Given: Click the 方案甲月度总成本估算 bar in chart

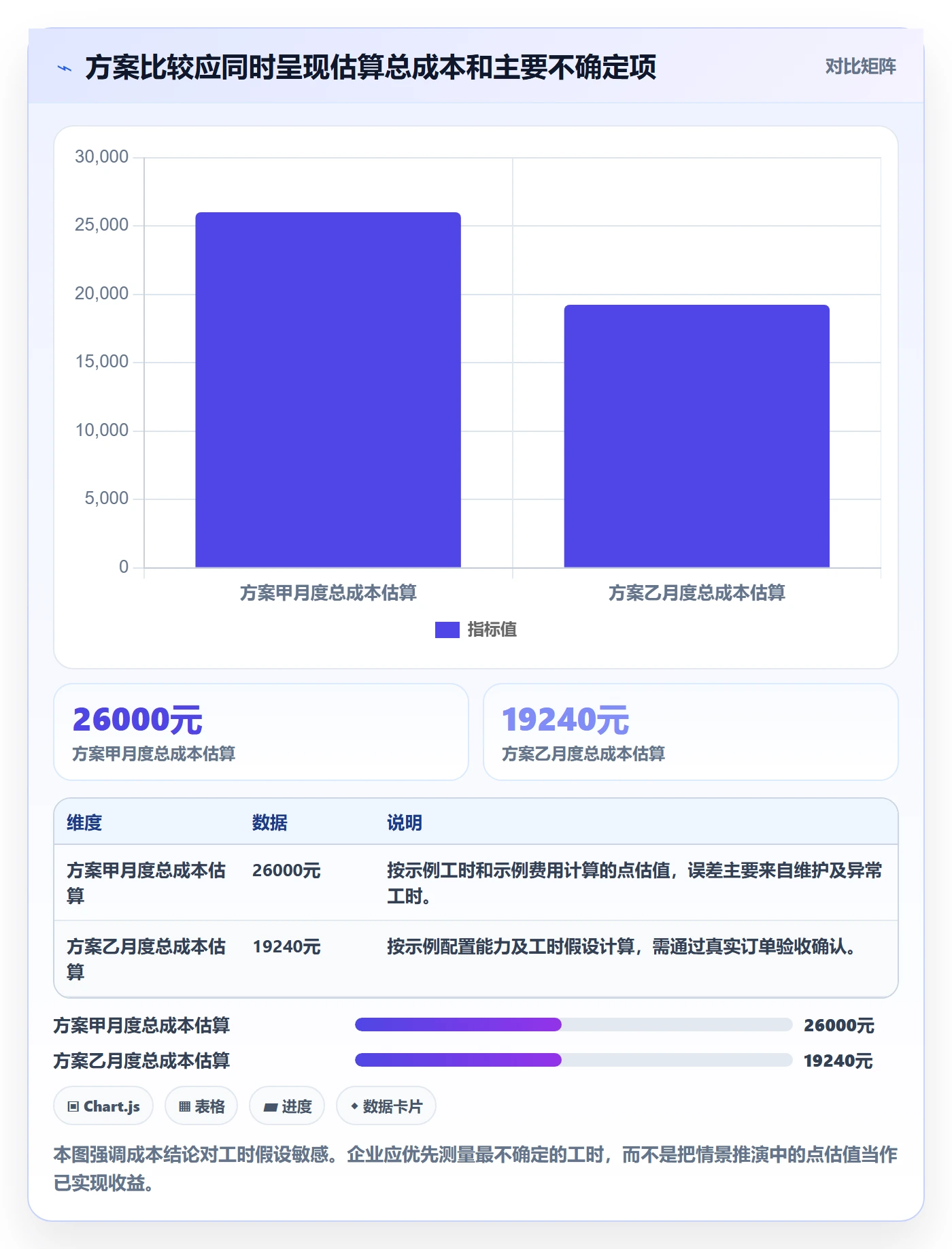Looking at the screenshot, I should 328,390.
